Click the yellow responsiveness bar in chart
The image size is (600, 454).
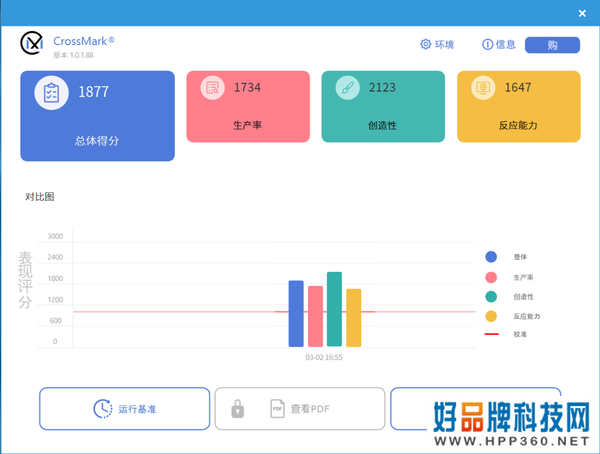(354, 318)
